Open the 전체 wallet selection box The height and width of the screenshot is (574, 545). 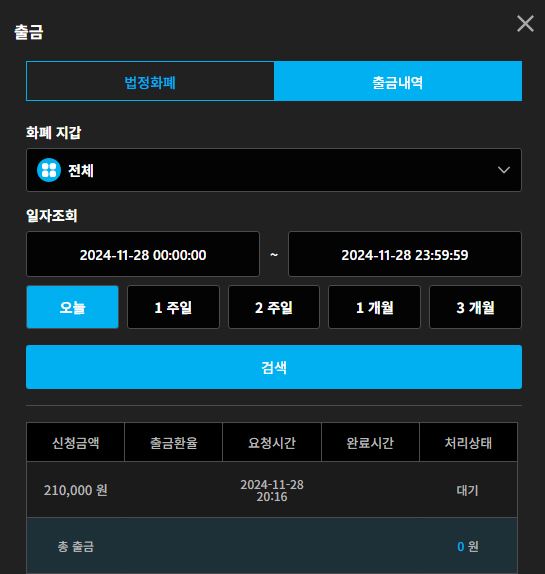tap(274, 170)
